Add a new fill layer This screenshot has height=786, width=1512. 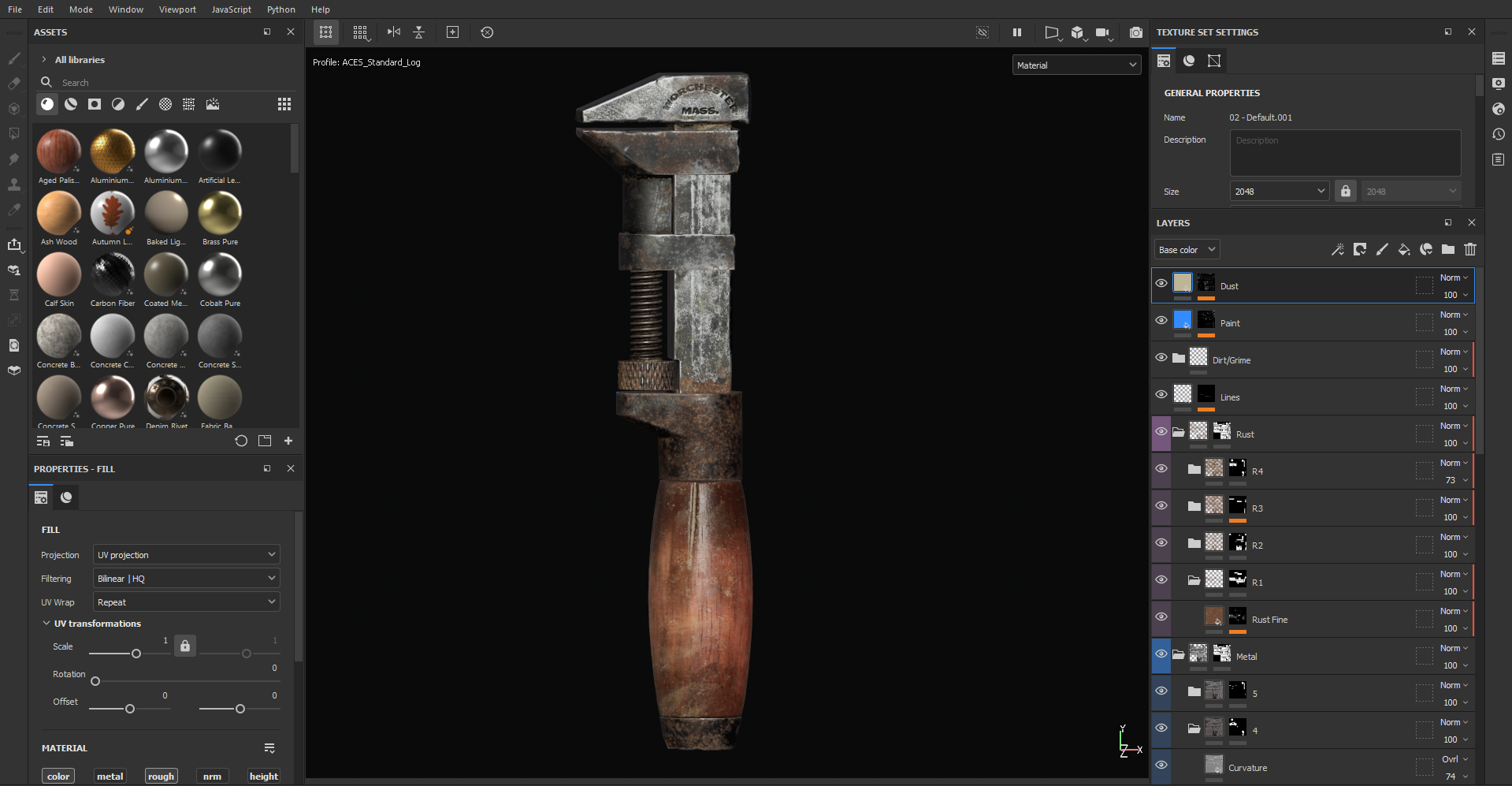(x=1404, y=250)
